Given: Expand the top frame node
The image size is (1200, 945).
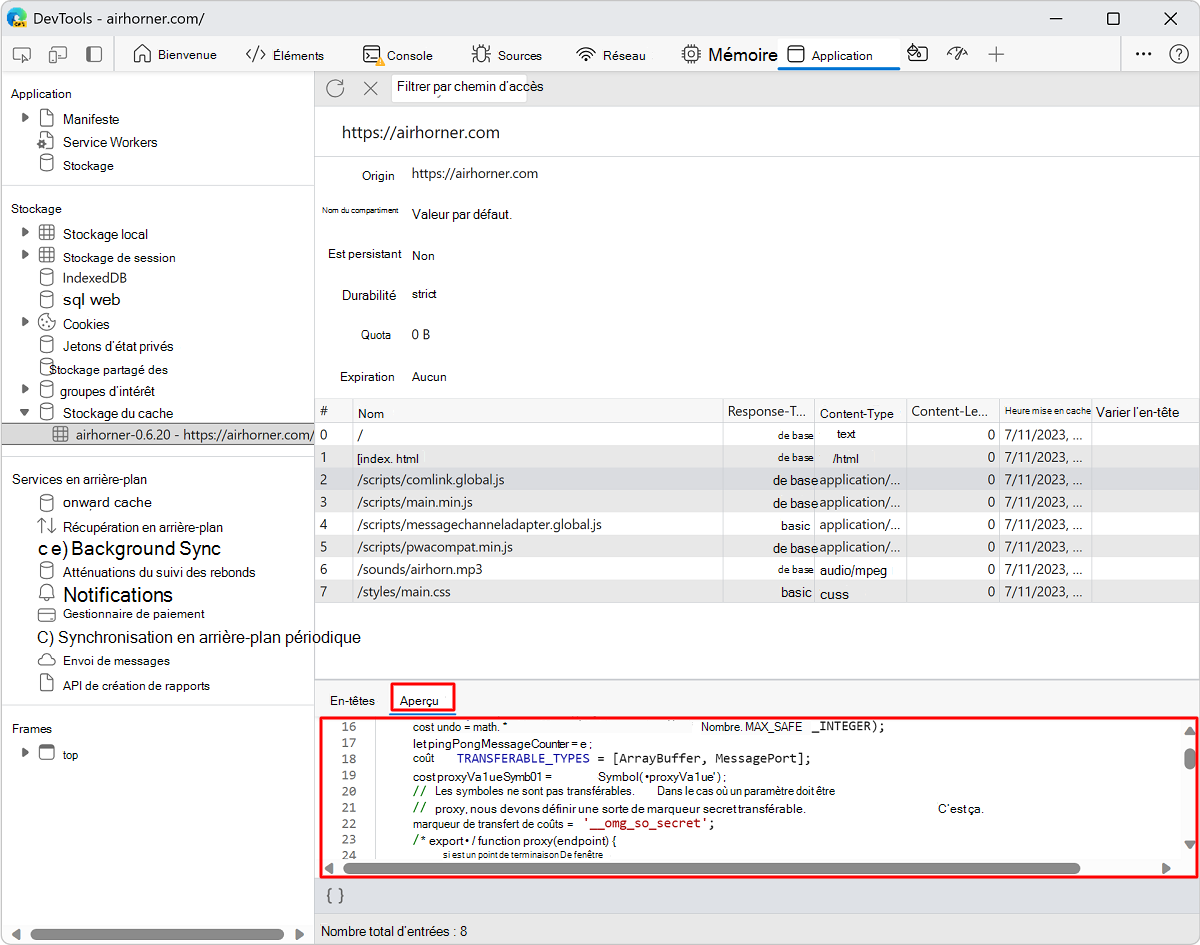Looking at the screenshot, I should 25,752.
